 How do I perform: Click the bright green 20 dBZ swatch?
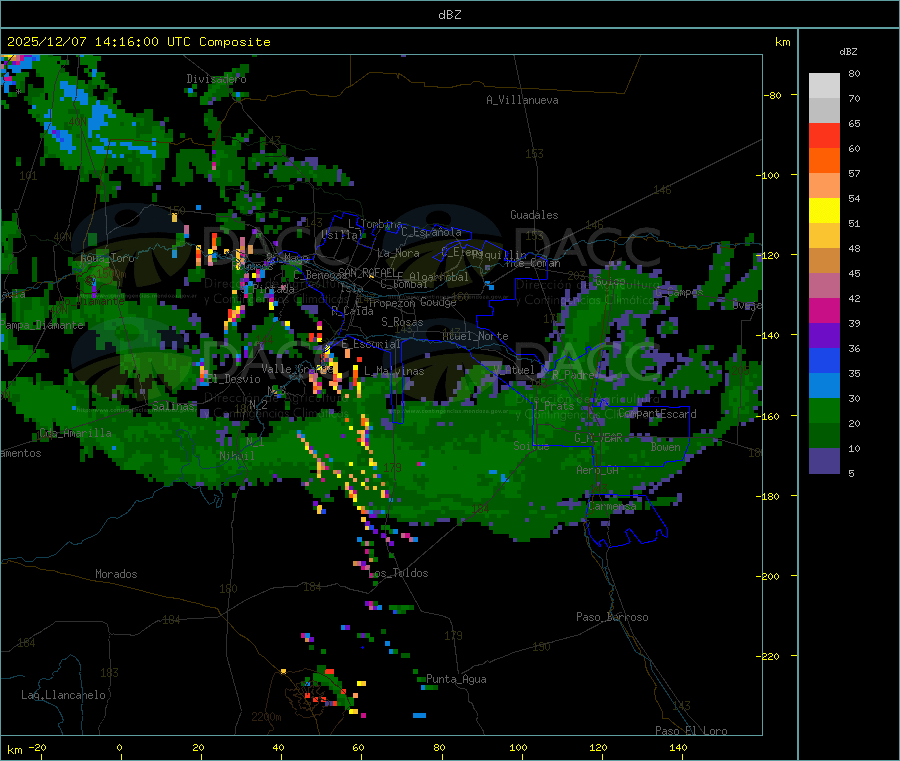click(x=824, y=410)
